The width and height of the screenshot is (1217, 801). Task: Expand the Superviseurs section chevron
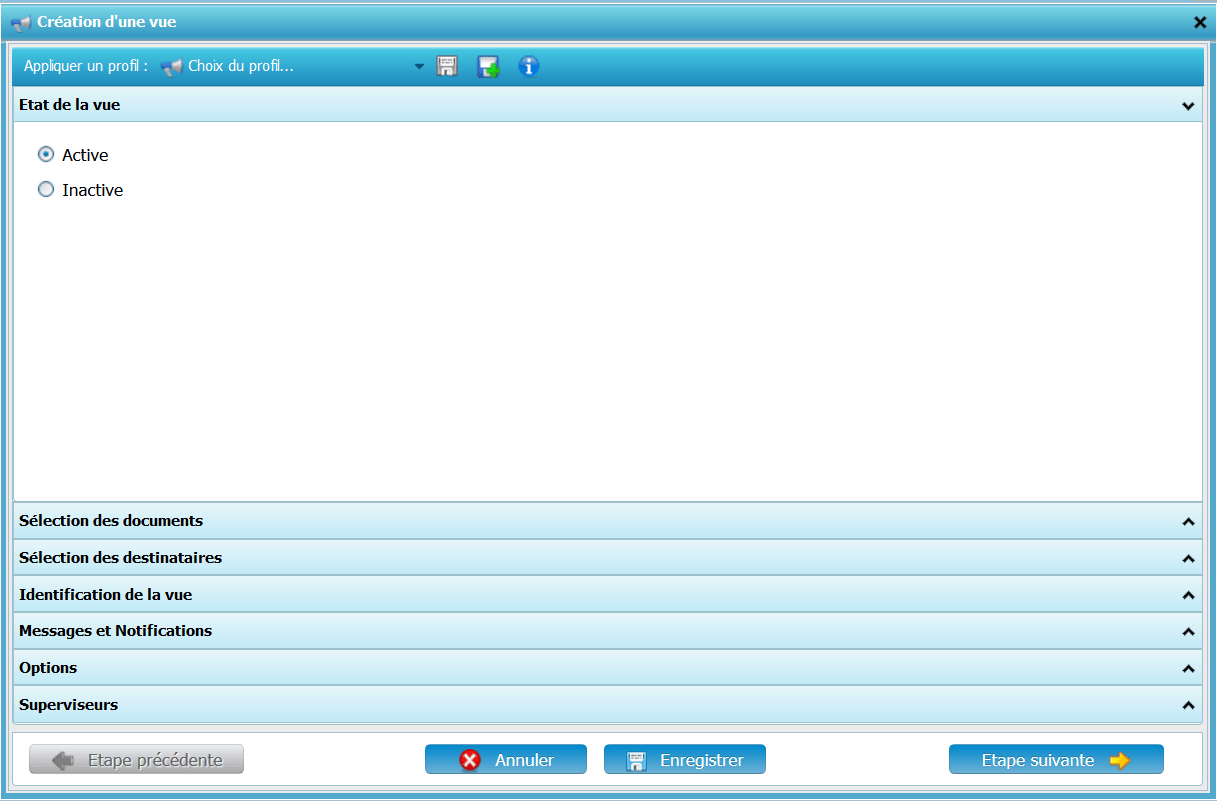1188,705
